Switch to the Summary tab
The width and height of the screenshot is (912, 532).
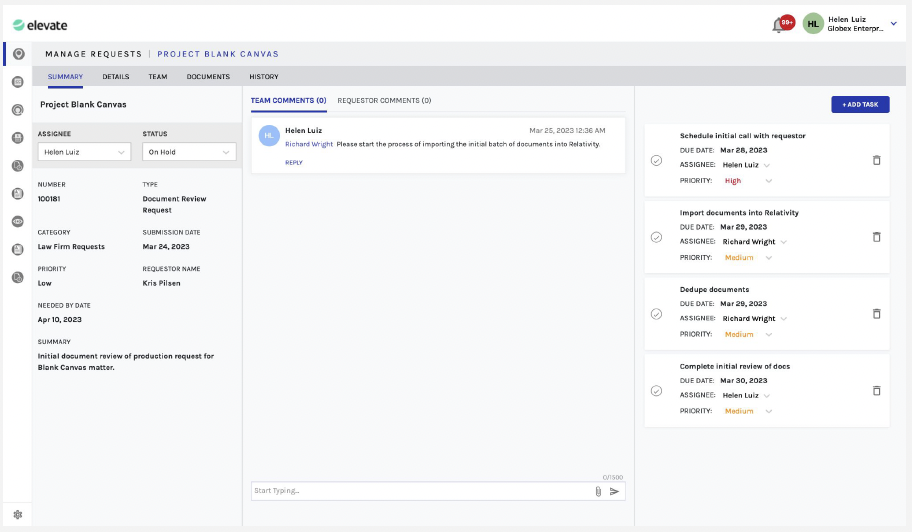tap(65, 77)
